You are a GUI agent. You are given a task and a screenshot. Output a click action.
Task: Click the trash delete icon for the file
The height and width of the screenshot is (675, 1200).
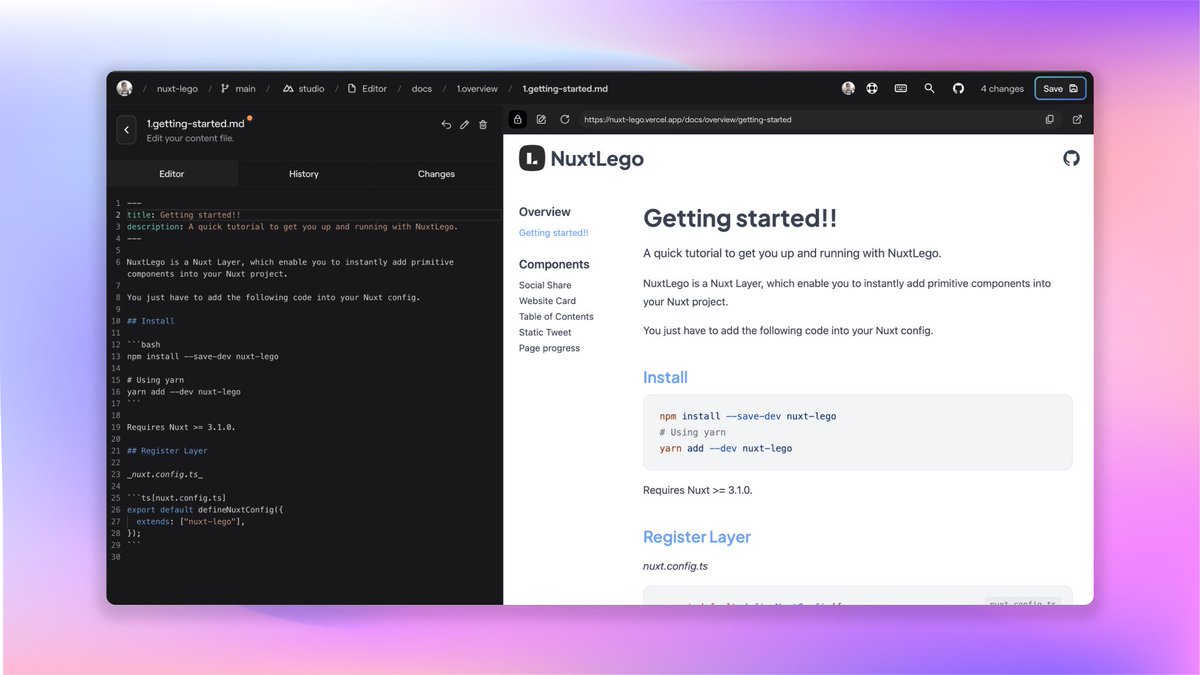click(483, 125)
